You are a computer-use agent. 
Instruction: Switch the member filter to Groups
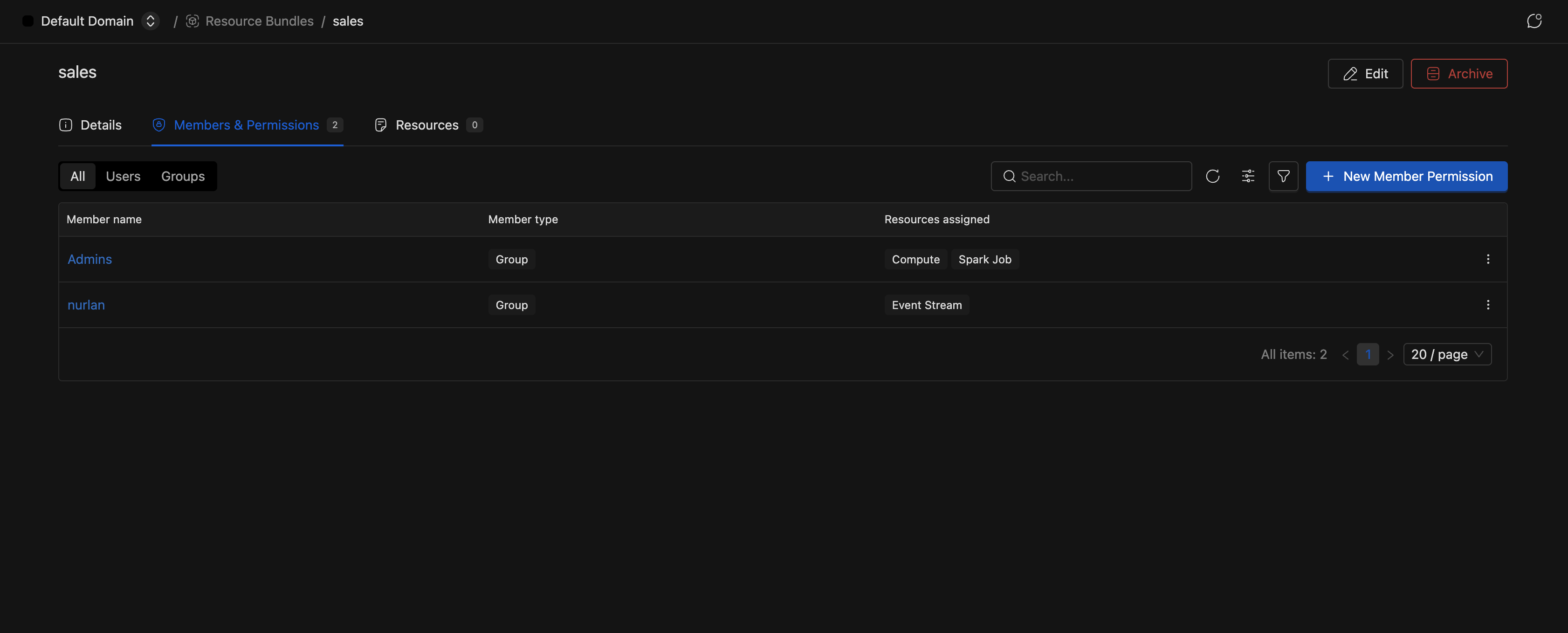point(183,177)
